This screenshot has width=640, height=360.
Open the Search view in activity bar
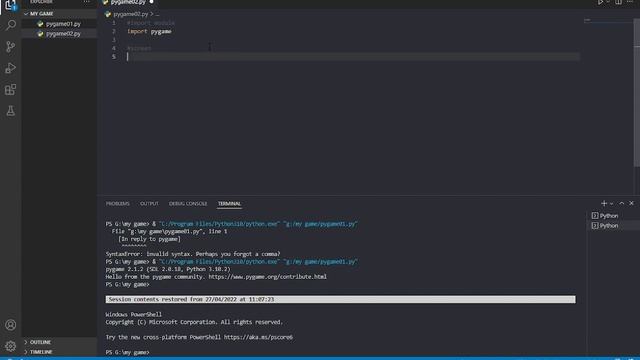11,25
